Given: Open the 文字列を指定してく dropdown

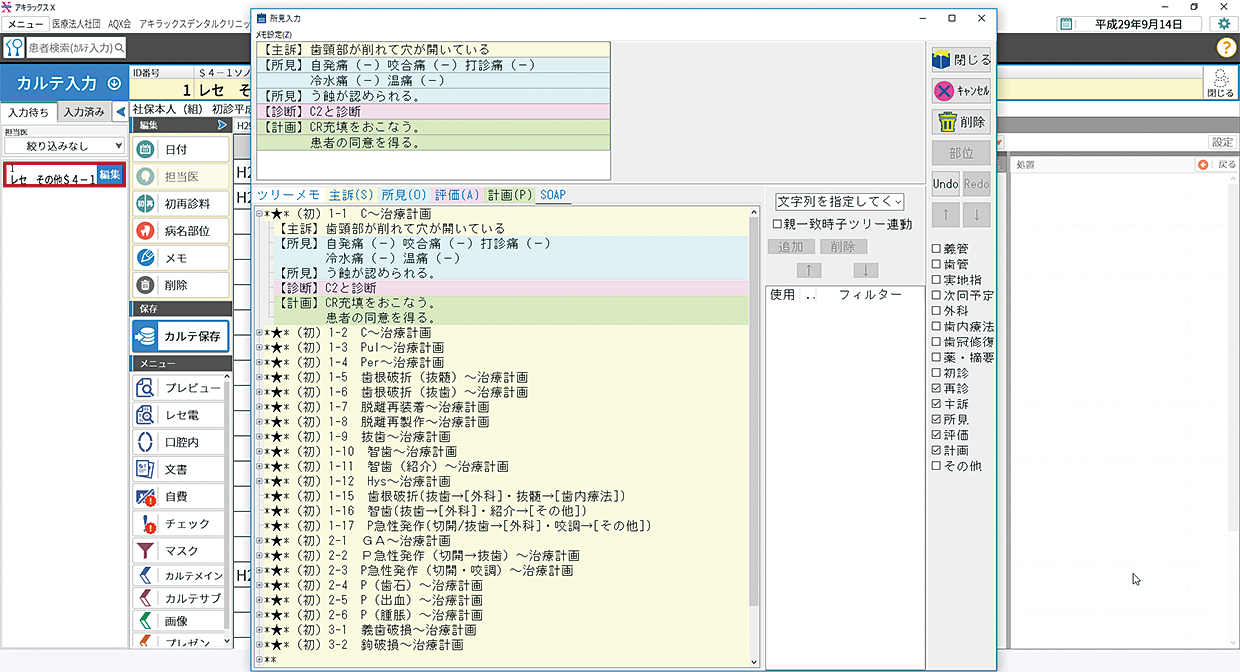Looking at the screenshot, I should click(839, 202).
